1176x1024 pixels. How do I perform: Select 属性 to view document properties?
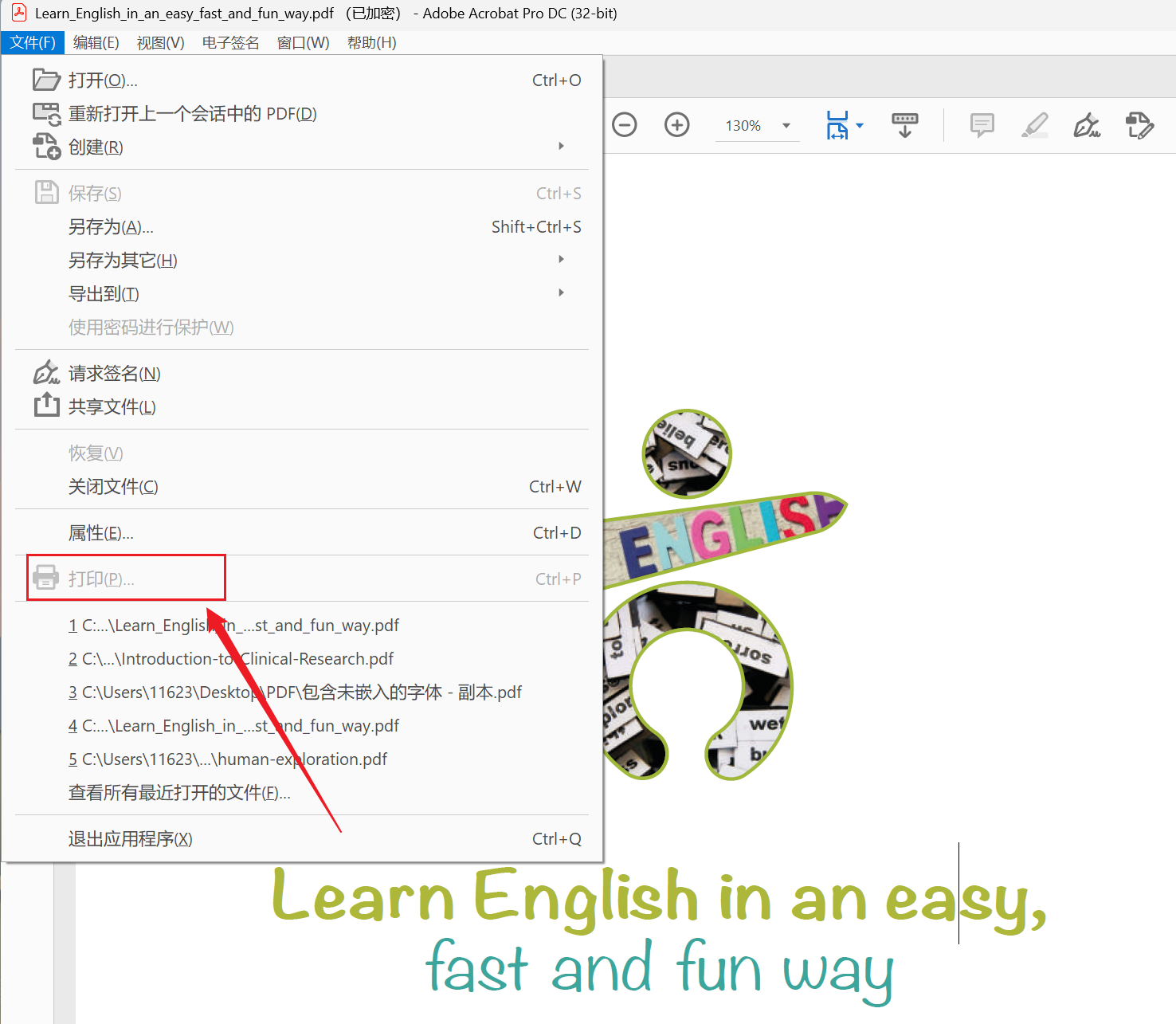100,532
